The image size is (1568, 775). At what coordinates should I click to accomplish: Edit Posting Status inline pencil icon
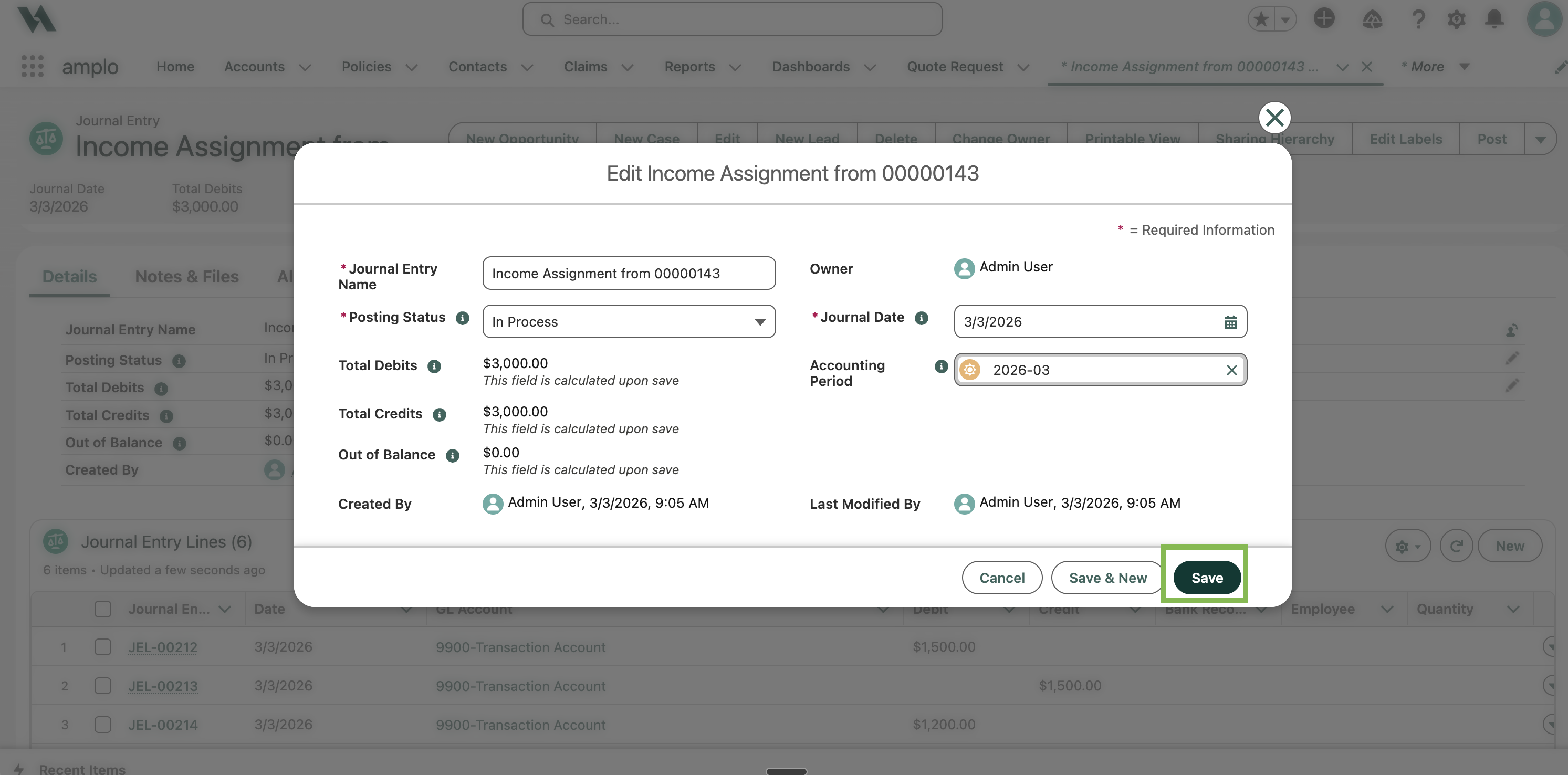tap(1512, 358)
